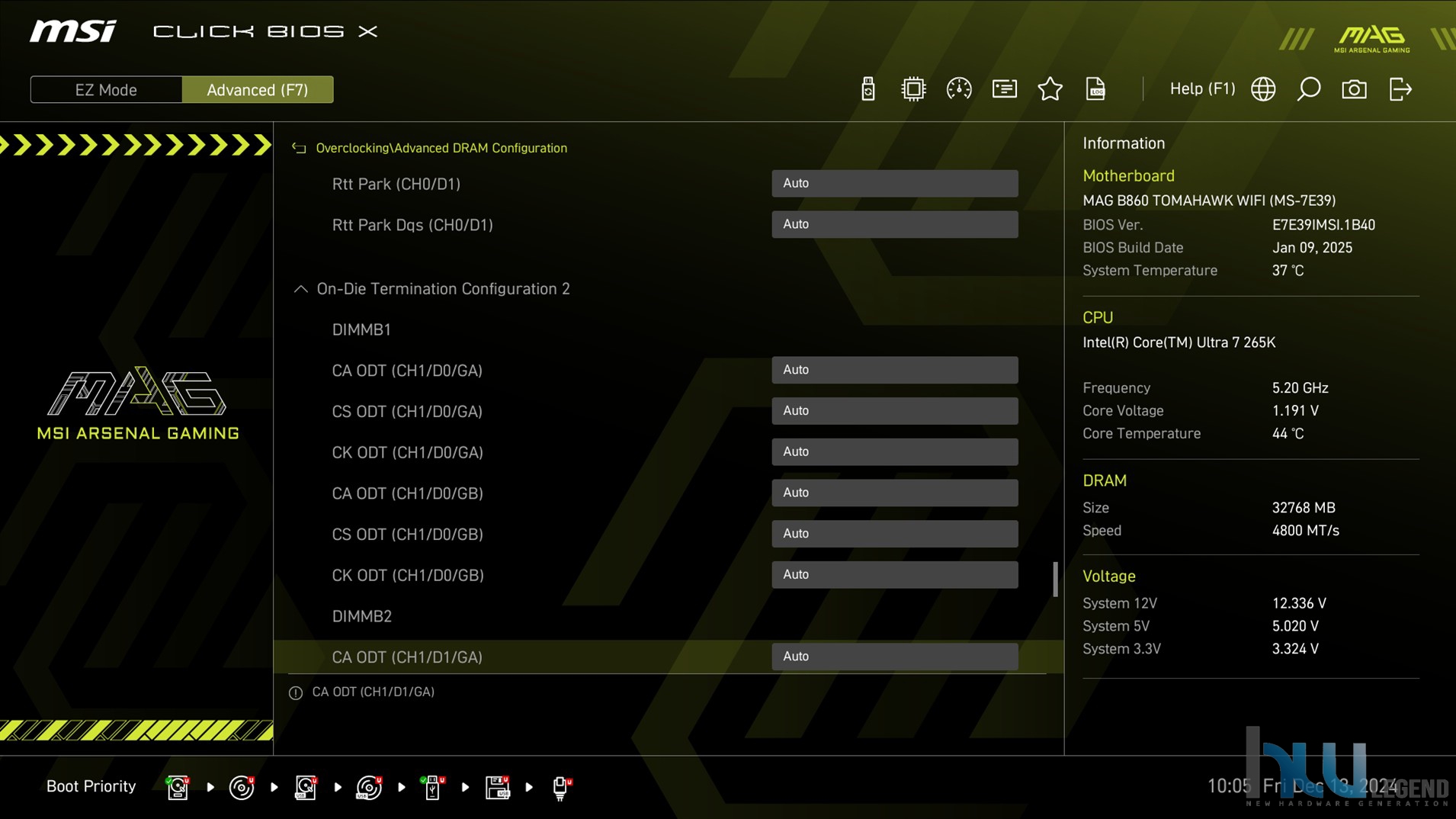This screenshot has height=819, width=1456.
Task: Click the settings list scrollbar thumb
Action: (x=1055, y=580)
